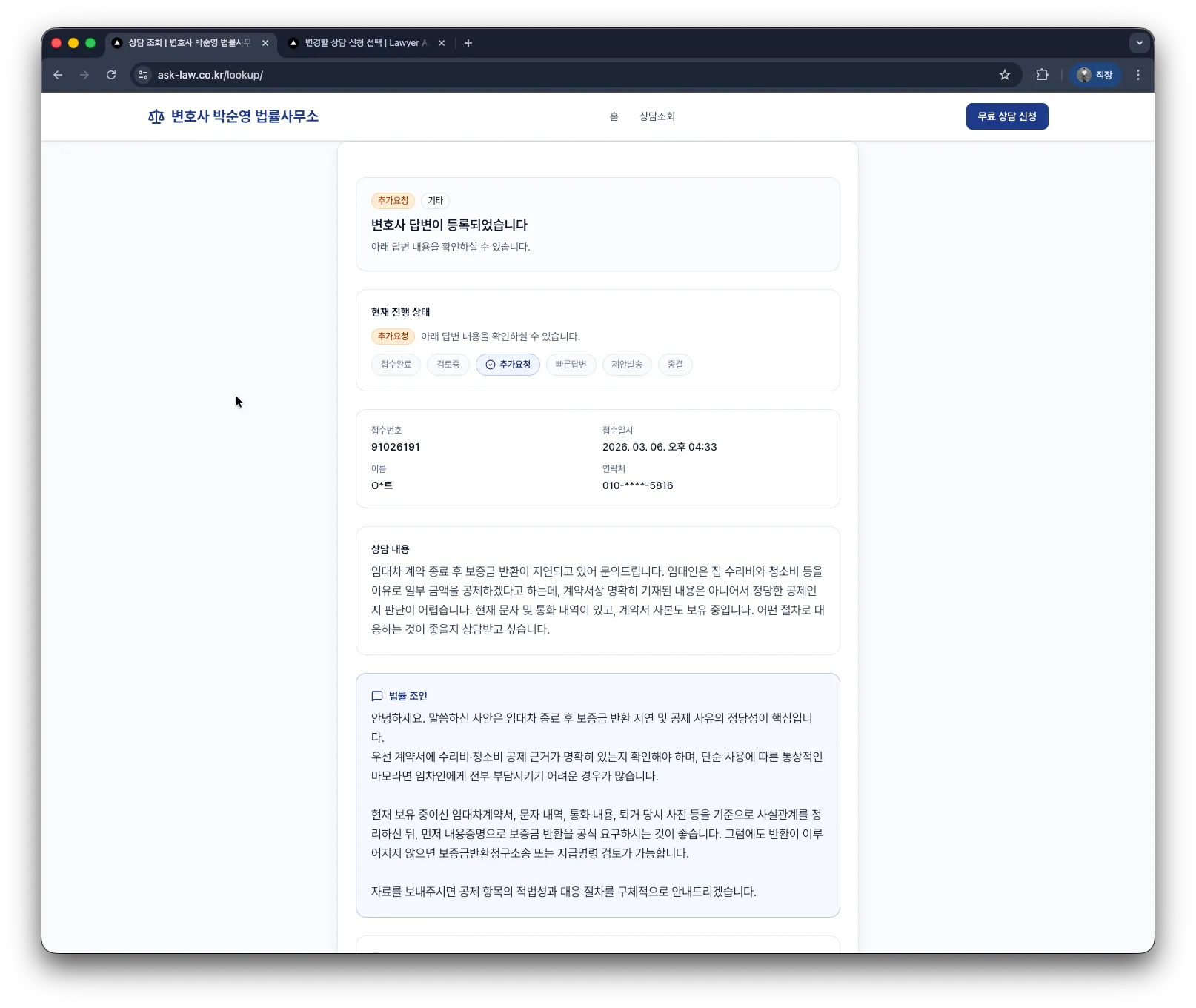
Task: Select the 빠른답변 status stage pill
Action: point(571,365)
